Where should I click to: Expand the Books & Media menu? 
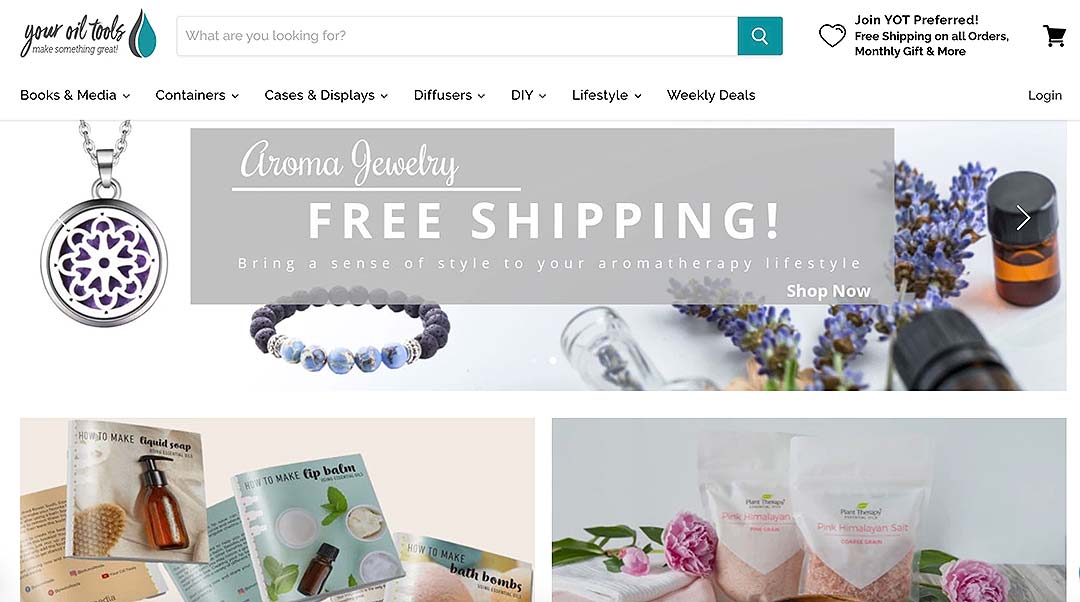click(x=75, y=96)
